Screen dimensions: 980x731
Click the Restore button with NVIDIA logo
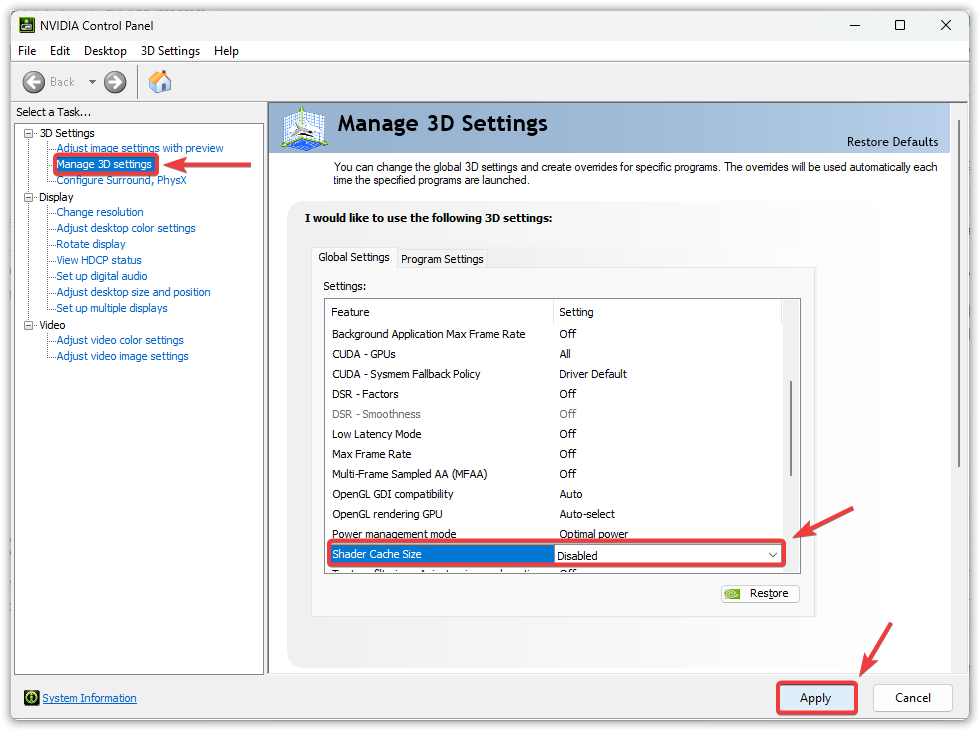point(760,593)
